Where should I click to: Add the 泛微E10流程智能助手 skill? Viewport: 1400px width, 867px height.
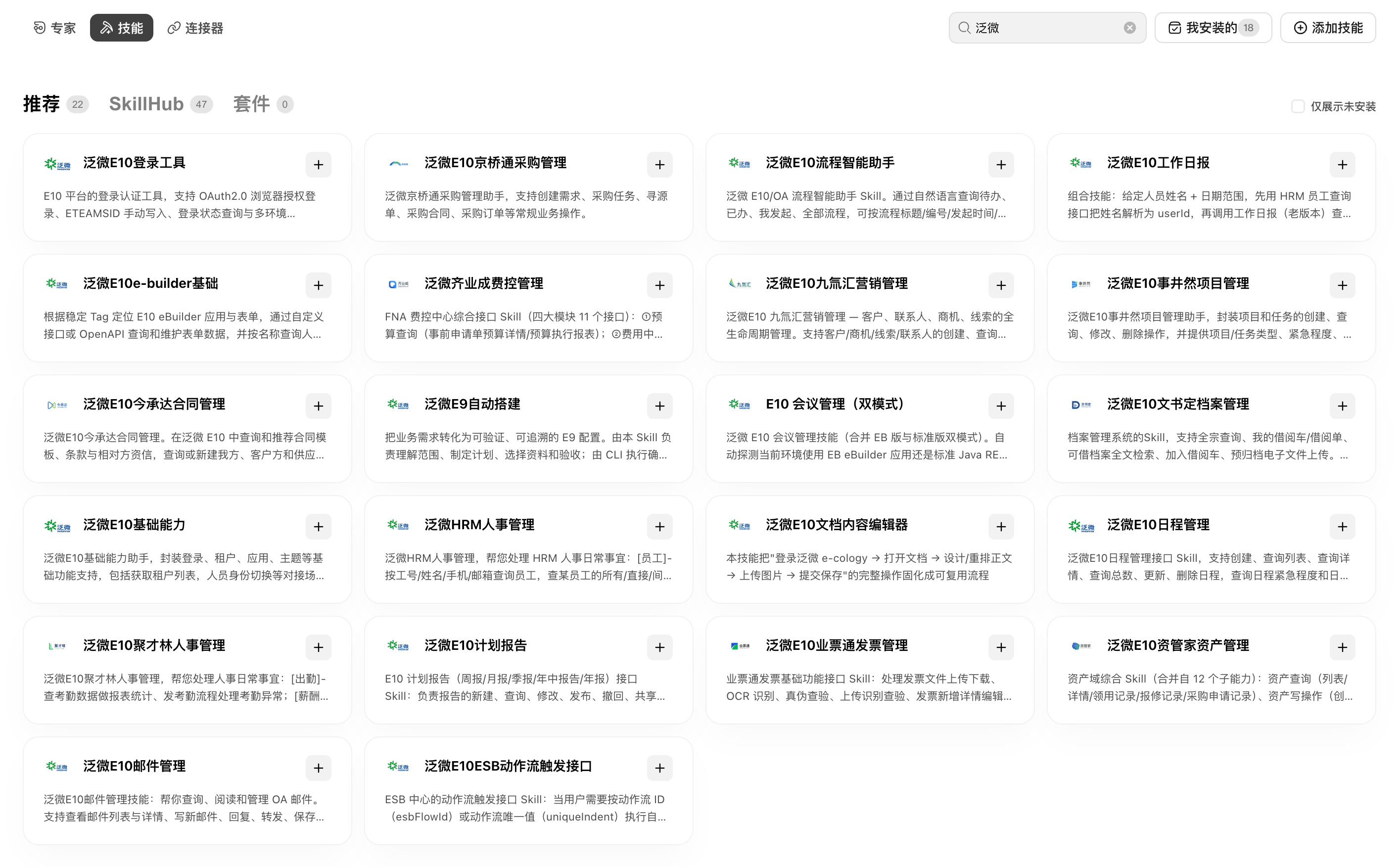(x=1001, y=165)
